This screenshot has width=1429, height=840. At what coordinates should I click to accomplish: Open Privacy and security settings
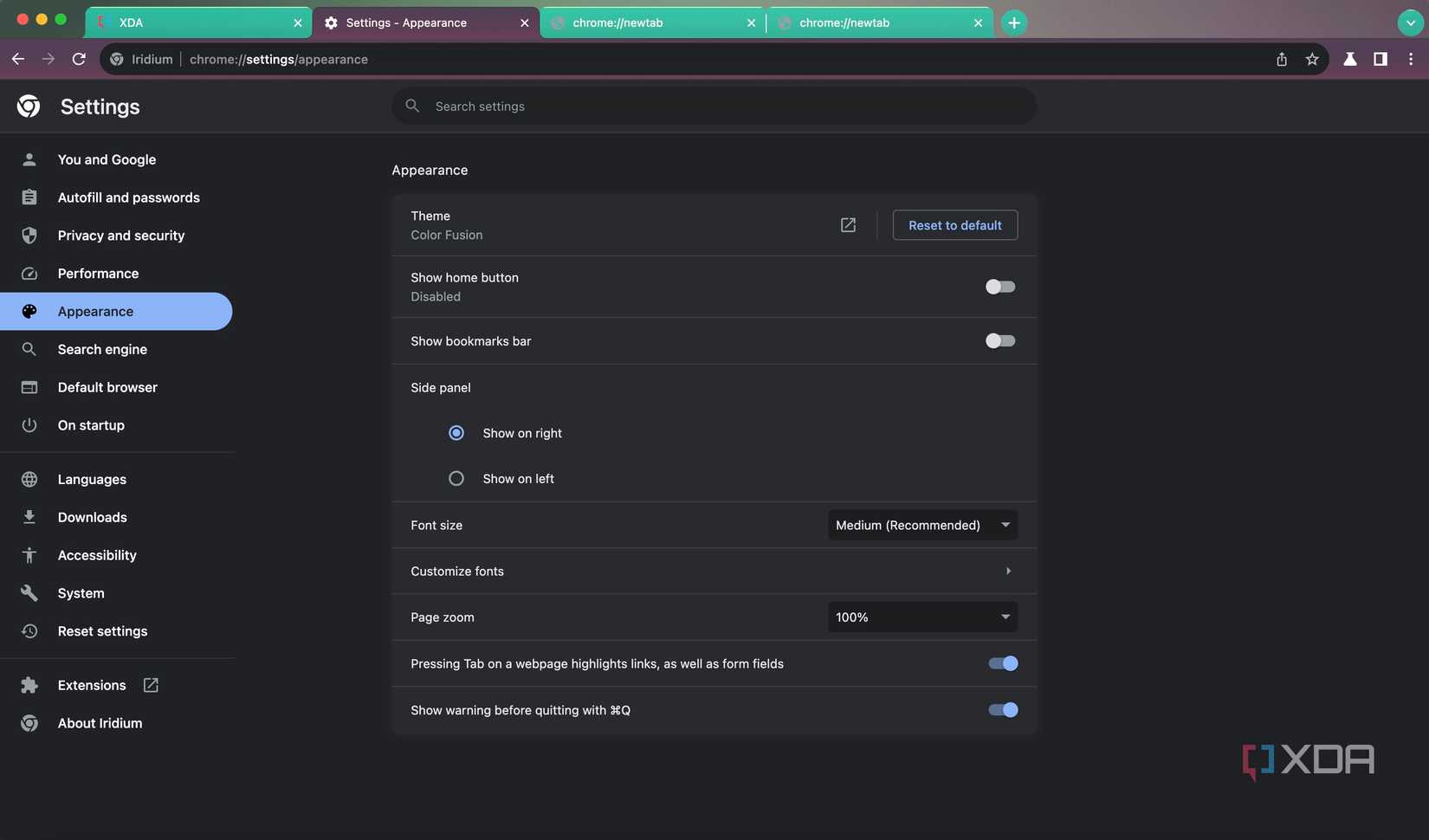[x=116, y=236]
